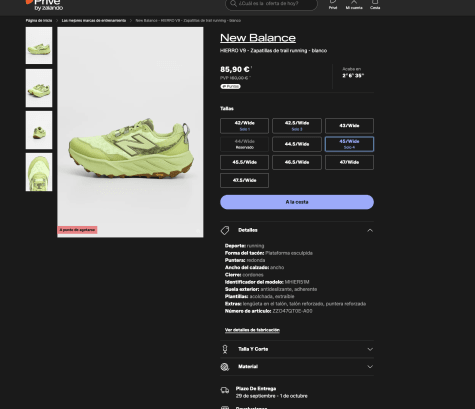Select third thumbnail showing heel view
This screenshot has width=475, height=409.
39,130
